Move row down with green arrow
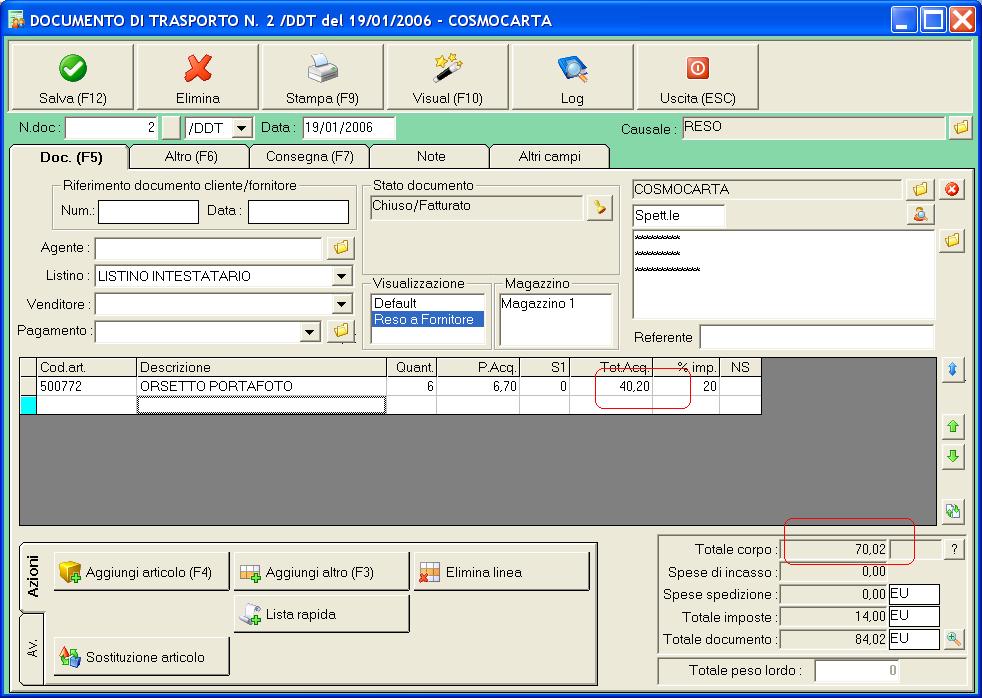Image resolution: width=982 pixels, height=698 pixels. (953, 456)
